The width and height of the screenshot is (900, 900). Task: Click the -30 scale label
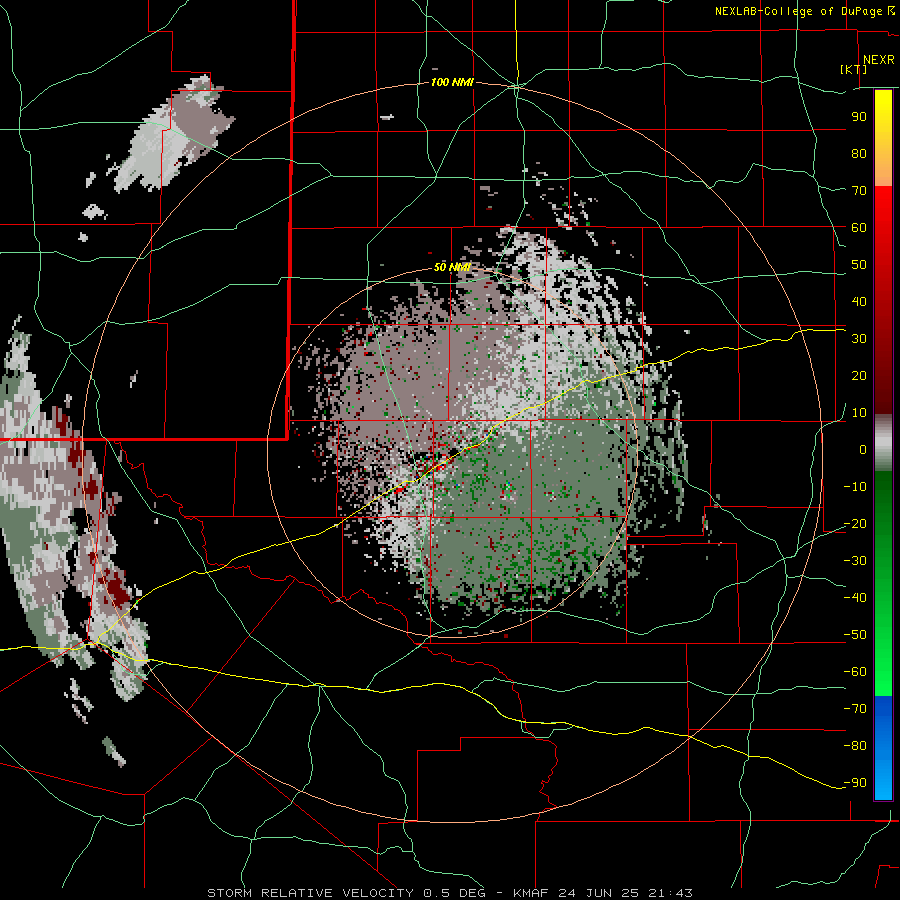(x=855, y=561)
